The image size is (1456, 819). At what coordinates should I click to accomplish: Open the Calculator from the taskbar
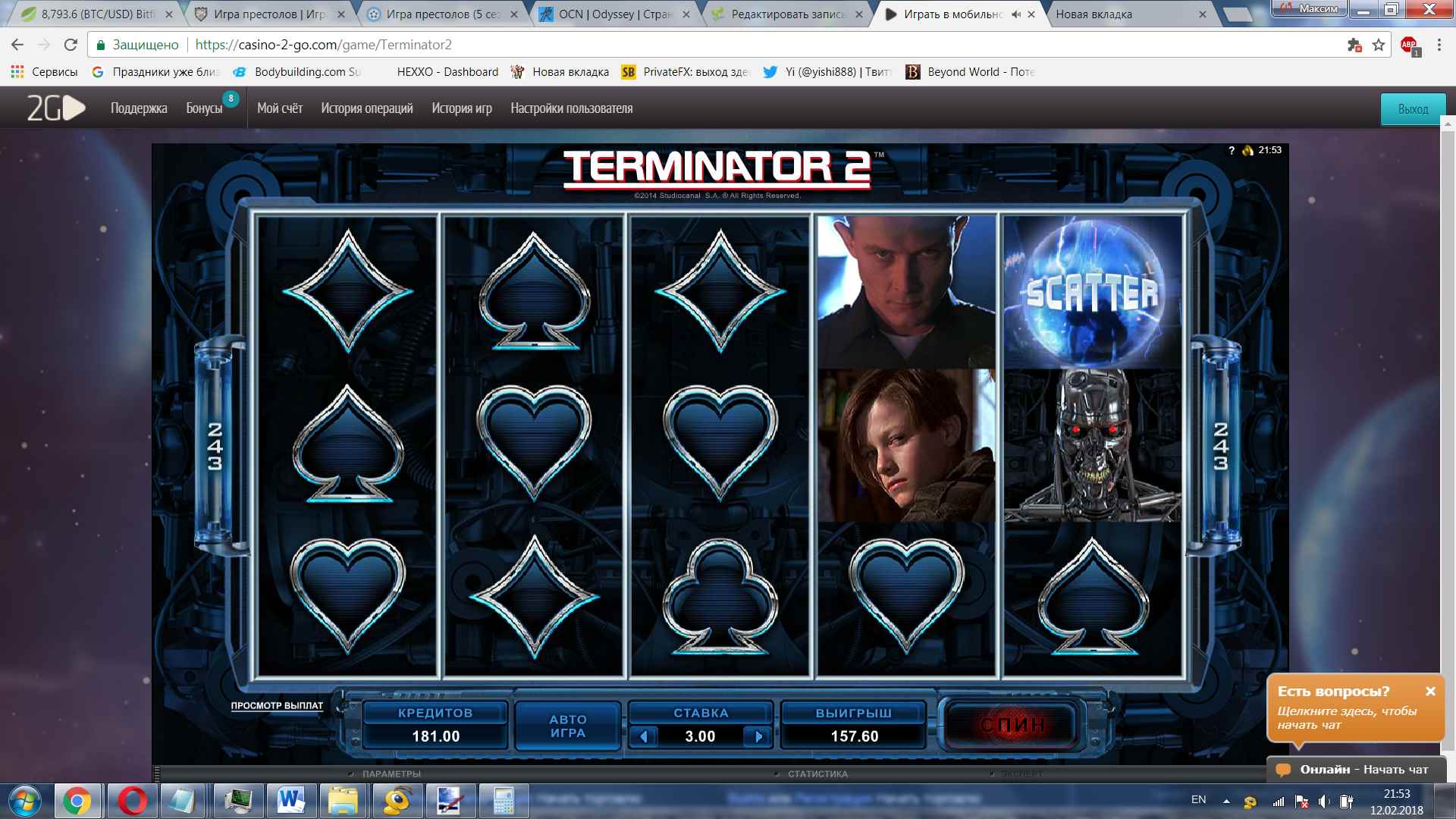(504, 802)
